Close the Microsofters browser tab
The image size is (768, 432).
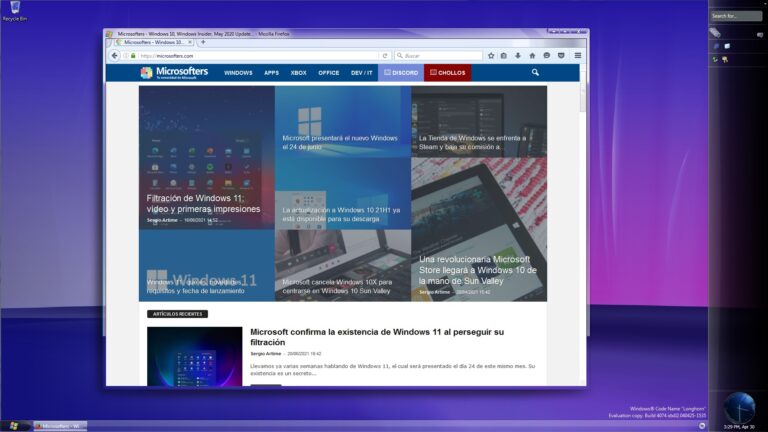[190, 43]
